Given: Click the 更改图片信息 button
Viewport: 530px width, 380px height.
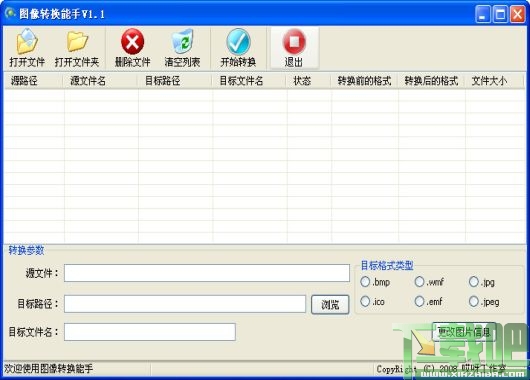Looking at the screenshot, I should tap(464, 332).
